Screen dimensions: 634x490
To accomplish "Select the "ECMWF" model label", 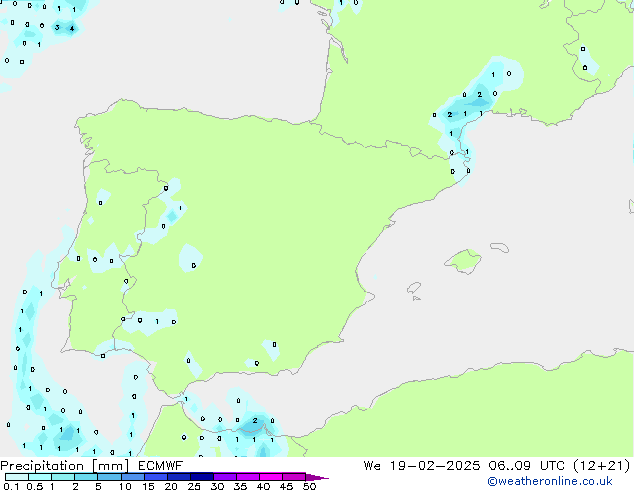I will (x=161, y=465).
